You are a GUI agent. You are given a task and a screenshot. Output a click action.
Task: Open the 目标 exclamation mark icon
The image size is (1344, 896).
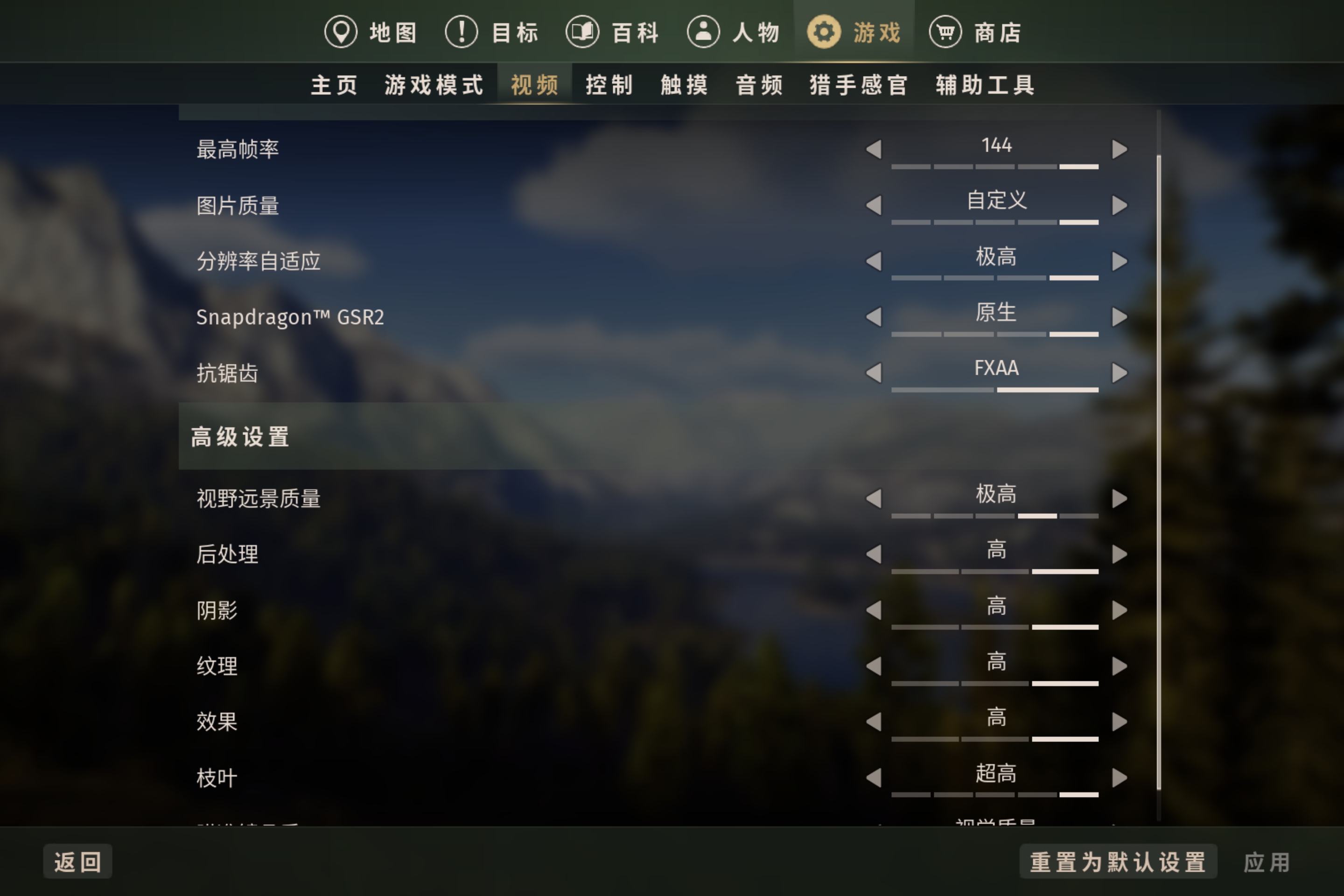[461, 32]
